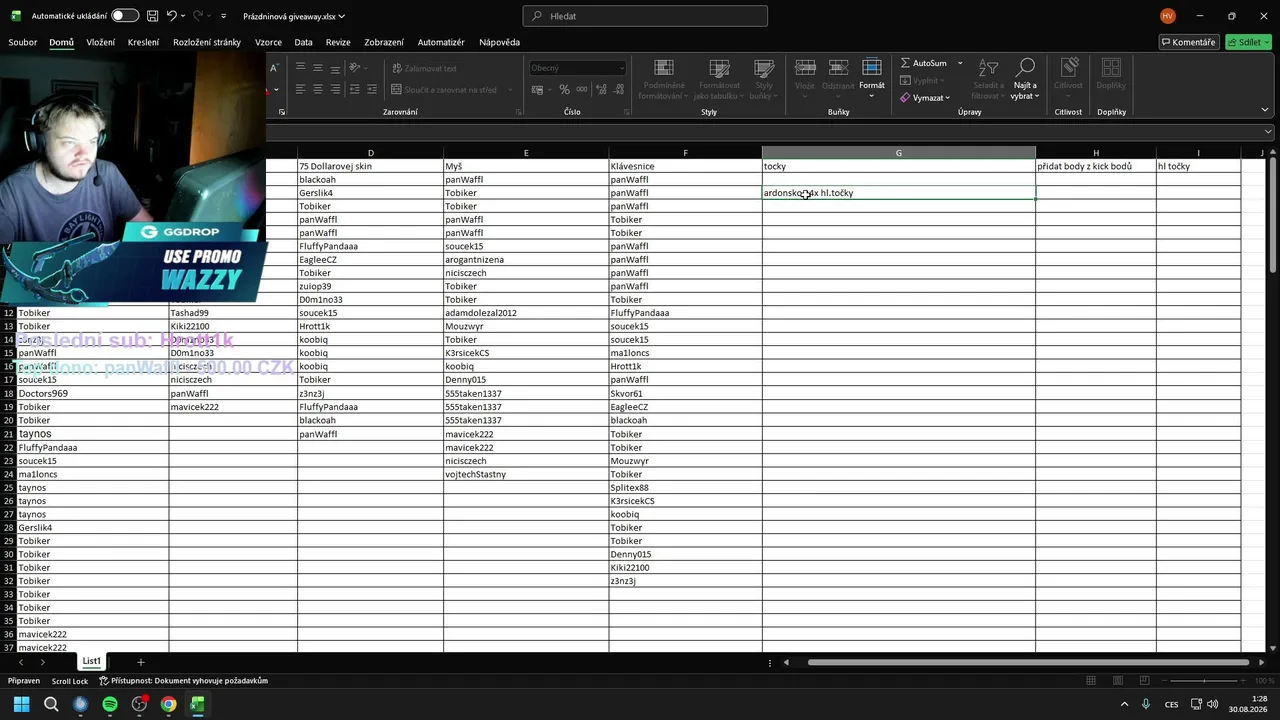Select cell with text 'přidat body z kick bodů'
The image size is (1280, 720).
click(1095, 166)
